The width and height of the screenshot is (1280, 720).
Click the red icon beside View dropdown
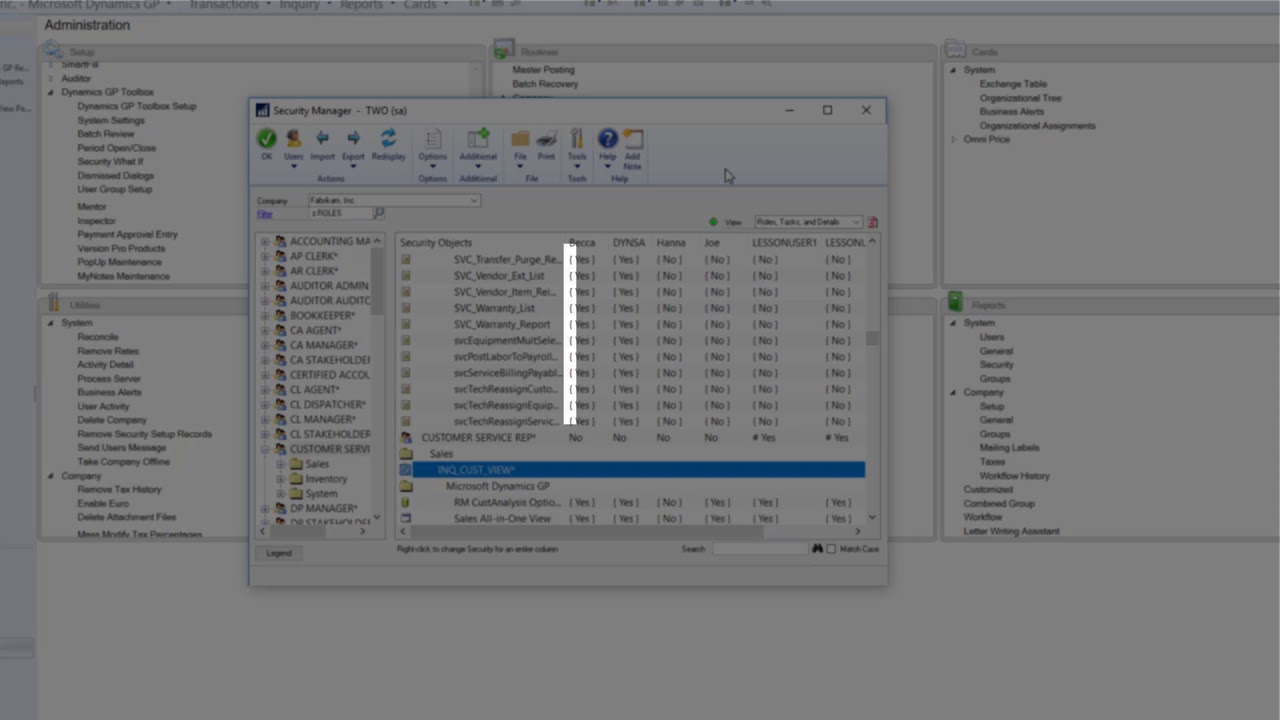coord(872,222)
